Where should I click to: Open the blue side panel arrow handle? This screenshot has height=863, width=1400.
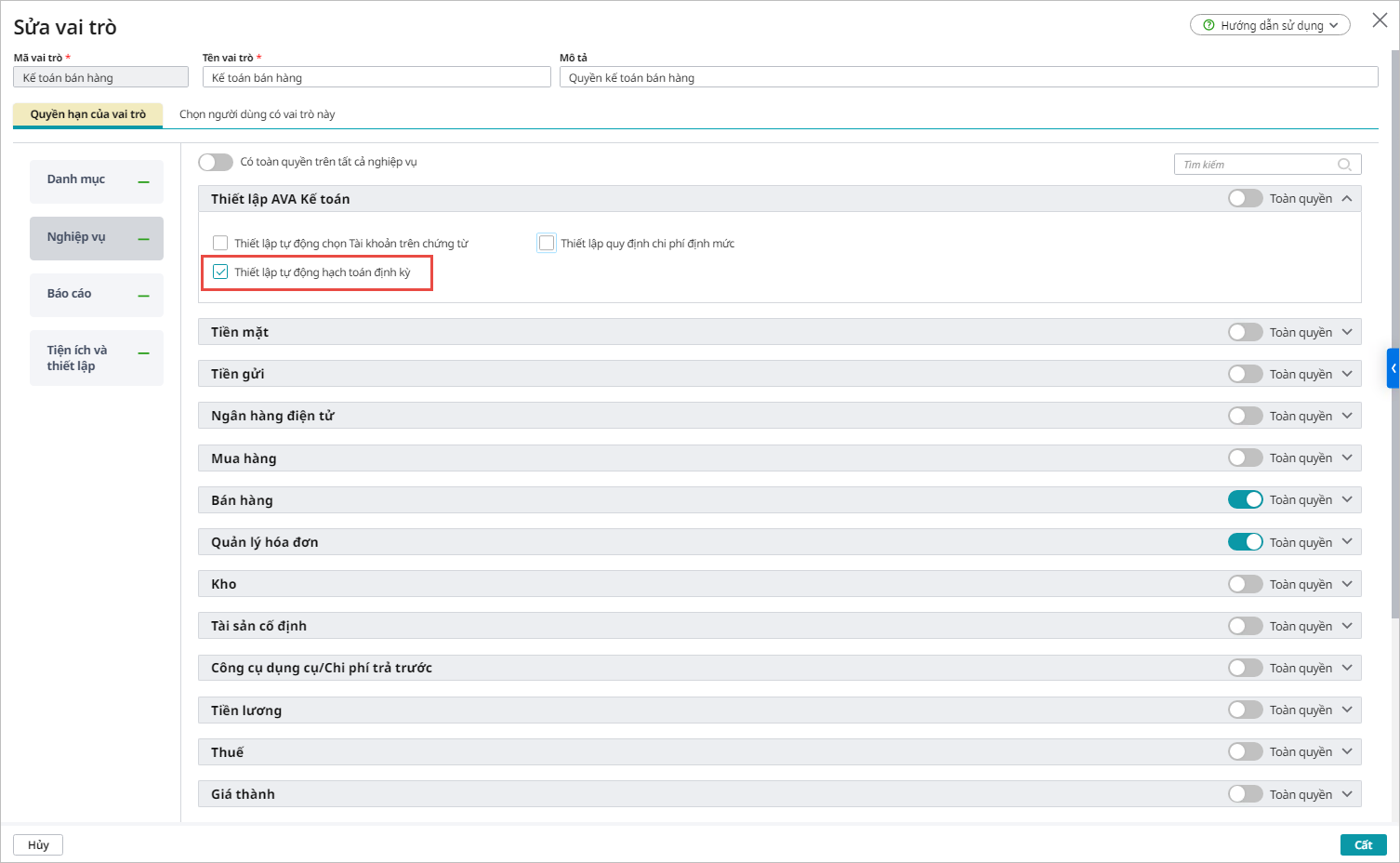click(x=1393, y=368)
